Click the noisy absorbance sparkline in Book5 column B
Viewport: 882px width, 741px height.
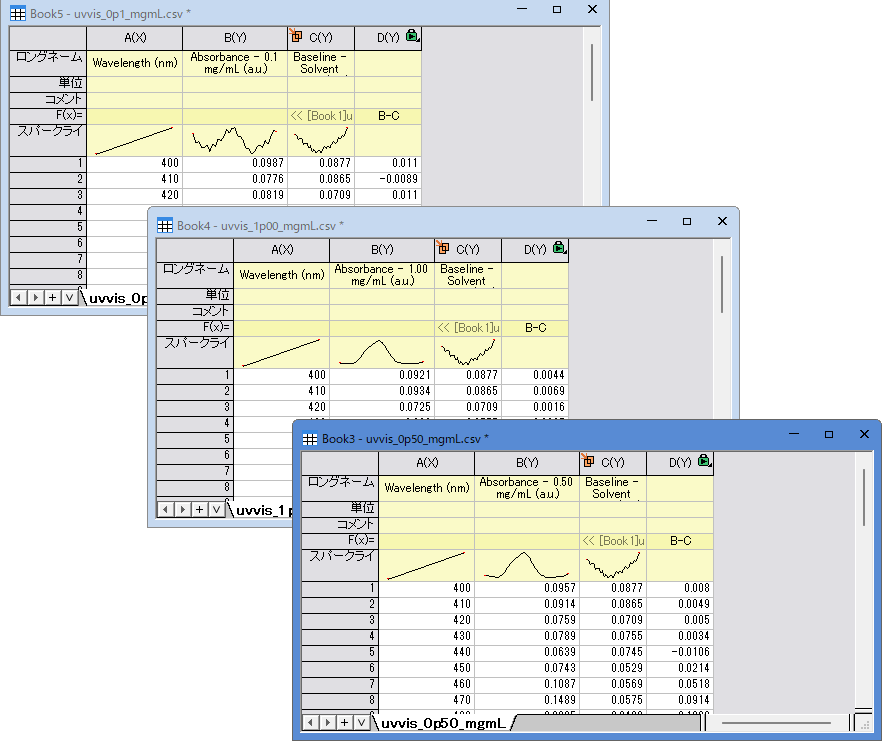coord(235,140)
